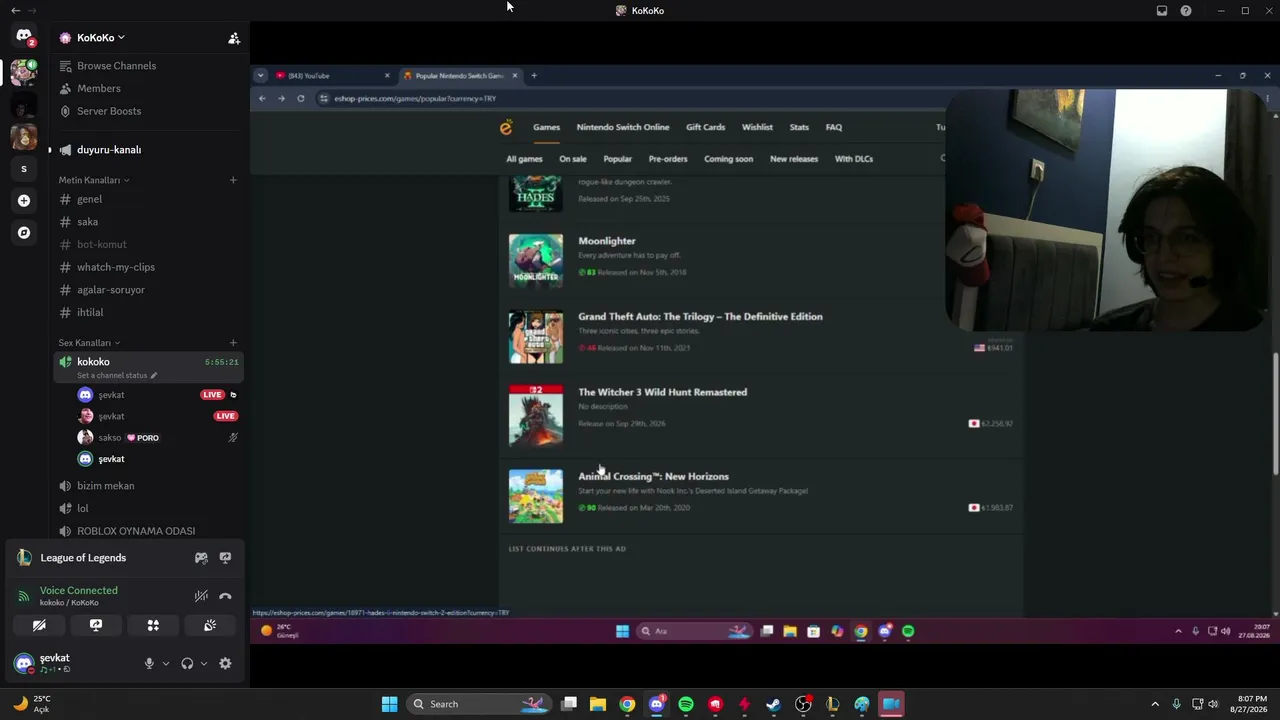This screenshot has width=1280, height=720.
Task: Open Browse Channels
Action: coord(148,66)
